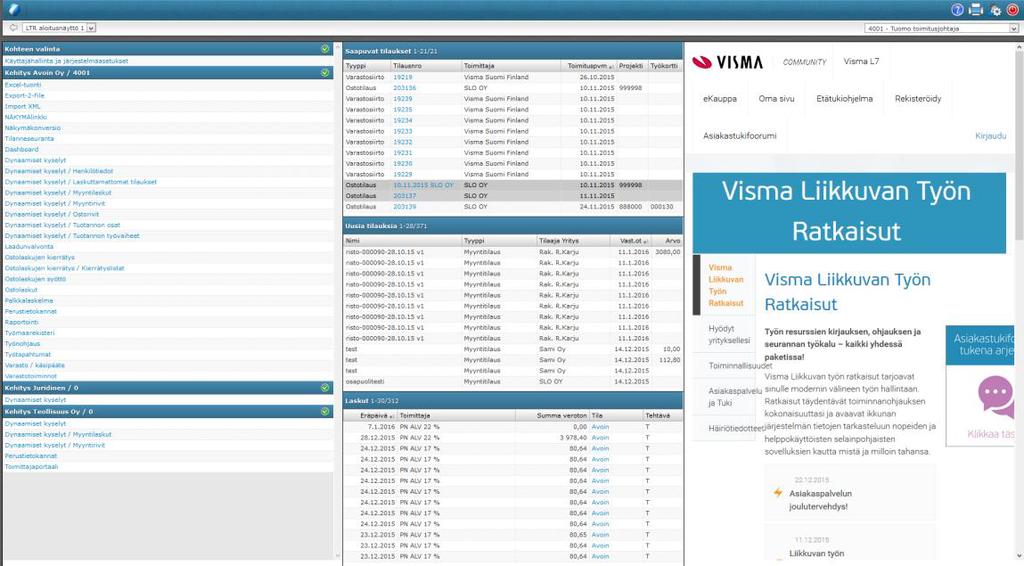Collapse the Kehitys Juridinen / 0 section
This screenshot has height=566, width=1024.
(325, 388)
